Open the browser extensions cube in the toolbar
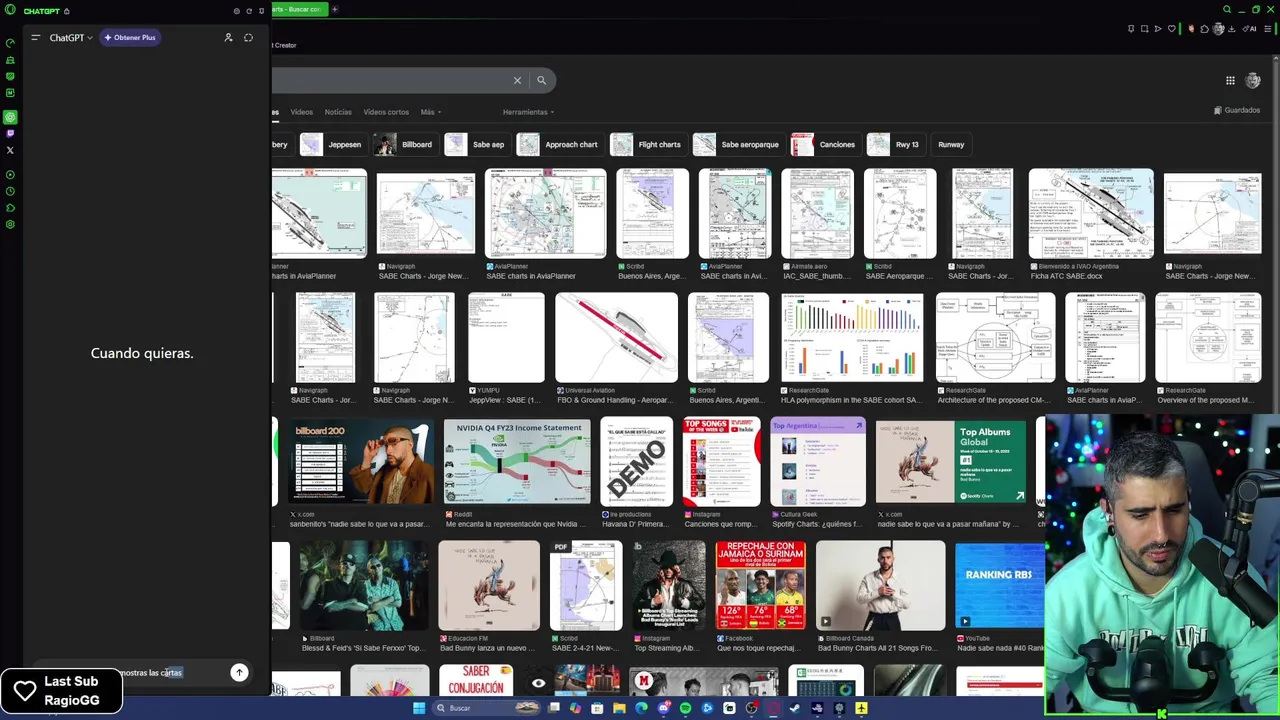1280x720 pixels. coord(1205,29)
